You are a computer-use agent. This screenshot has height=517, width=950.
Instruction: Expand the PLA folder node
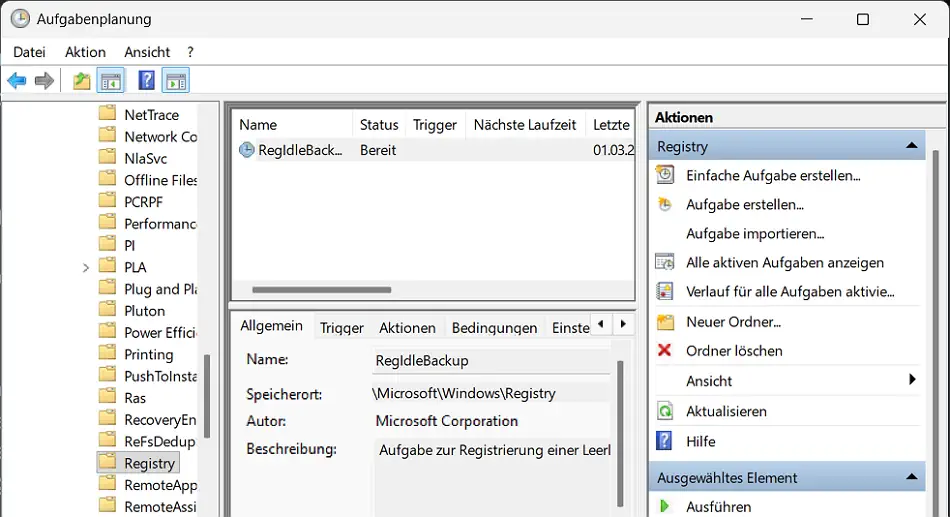tap(85, 267)
